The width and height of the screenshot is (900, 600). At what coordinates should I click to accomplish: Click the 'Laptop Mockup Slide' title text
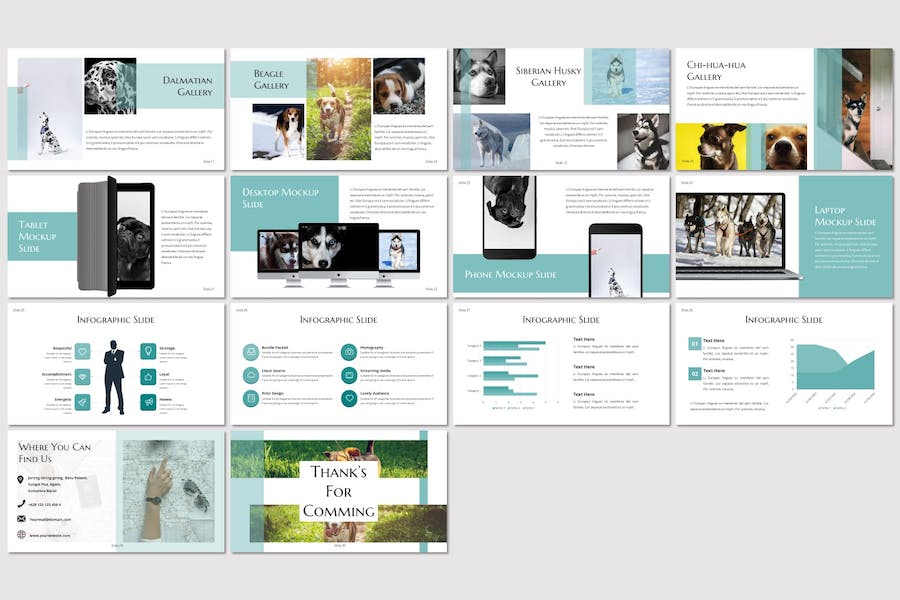click(845, 216)
